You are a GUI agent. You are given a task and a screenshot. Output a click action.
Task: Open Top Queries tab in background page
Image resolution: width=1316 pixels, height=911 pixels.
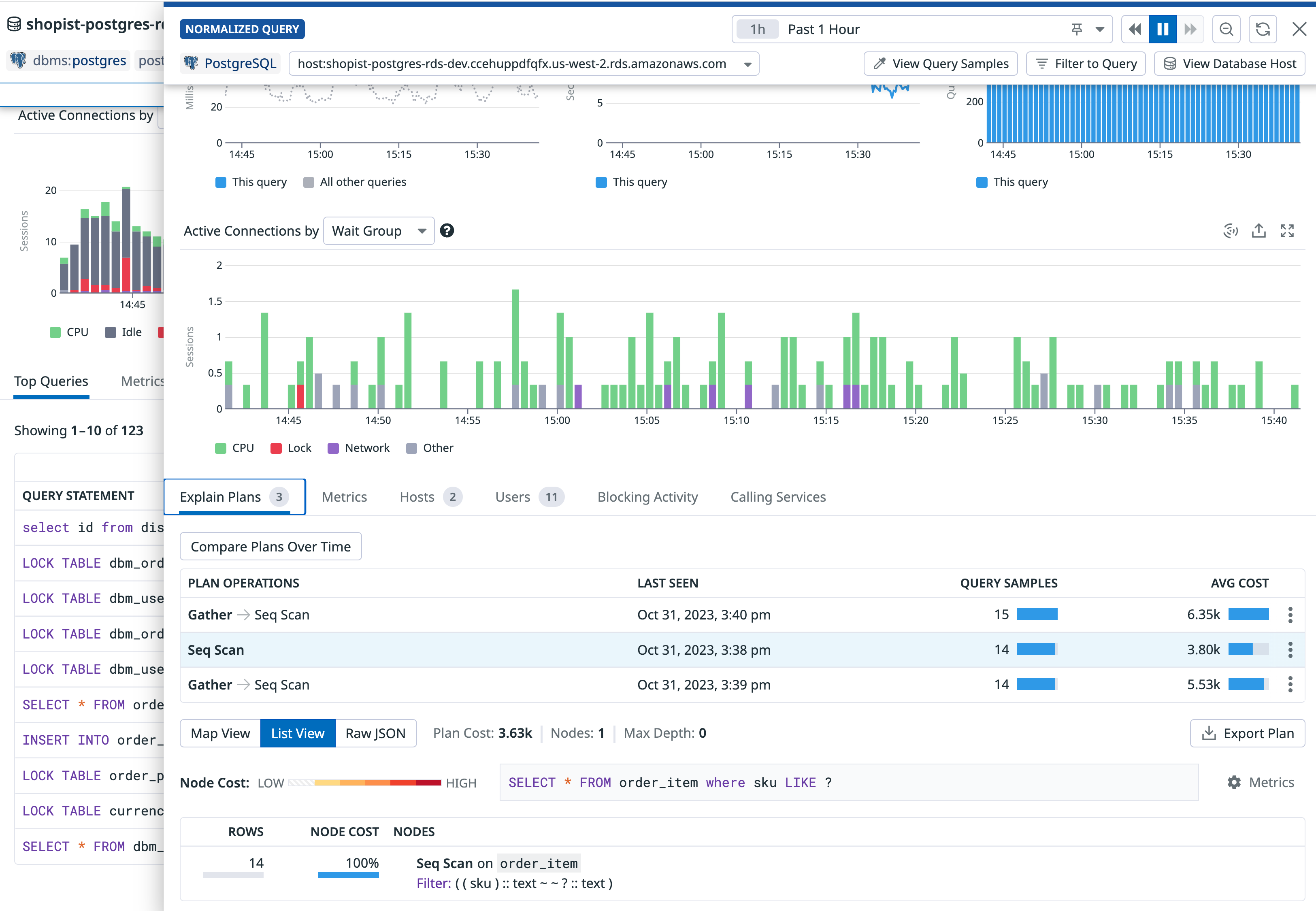[x=51, y=381]
